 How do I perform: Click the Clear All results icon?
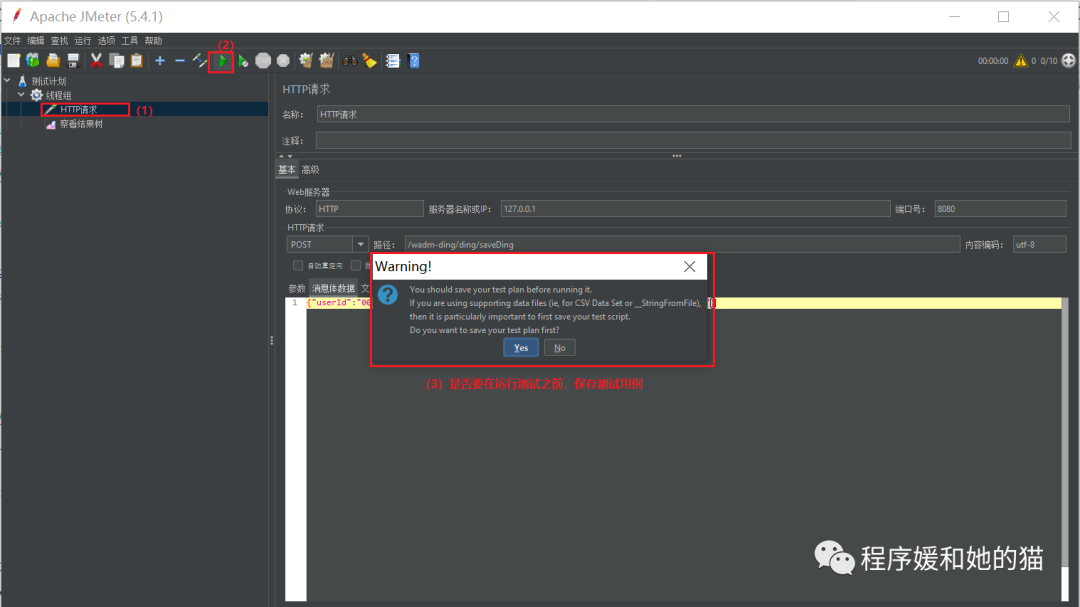pos(326,61)
